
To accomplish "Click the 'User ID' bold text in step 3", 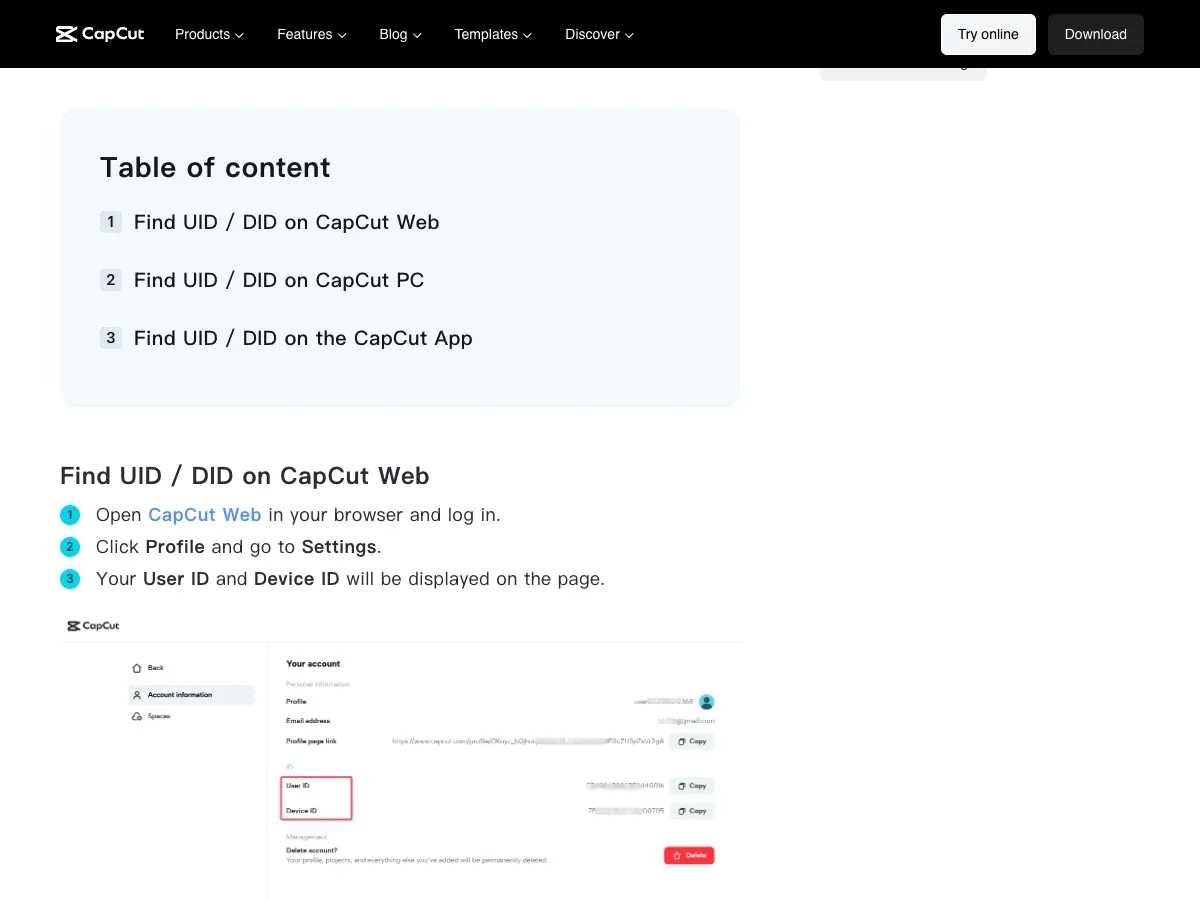I will [x=176, y=579].
